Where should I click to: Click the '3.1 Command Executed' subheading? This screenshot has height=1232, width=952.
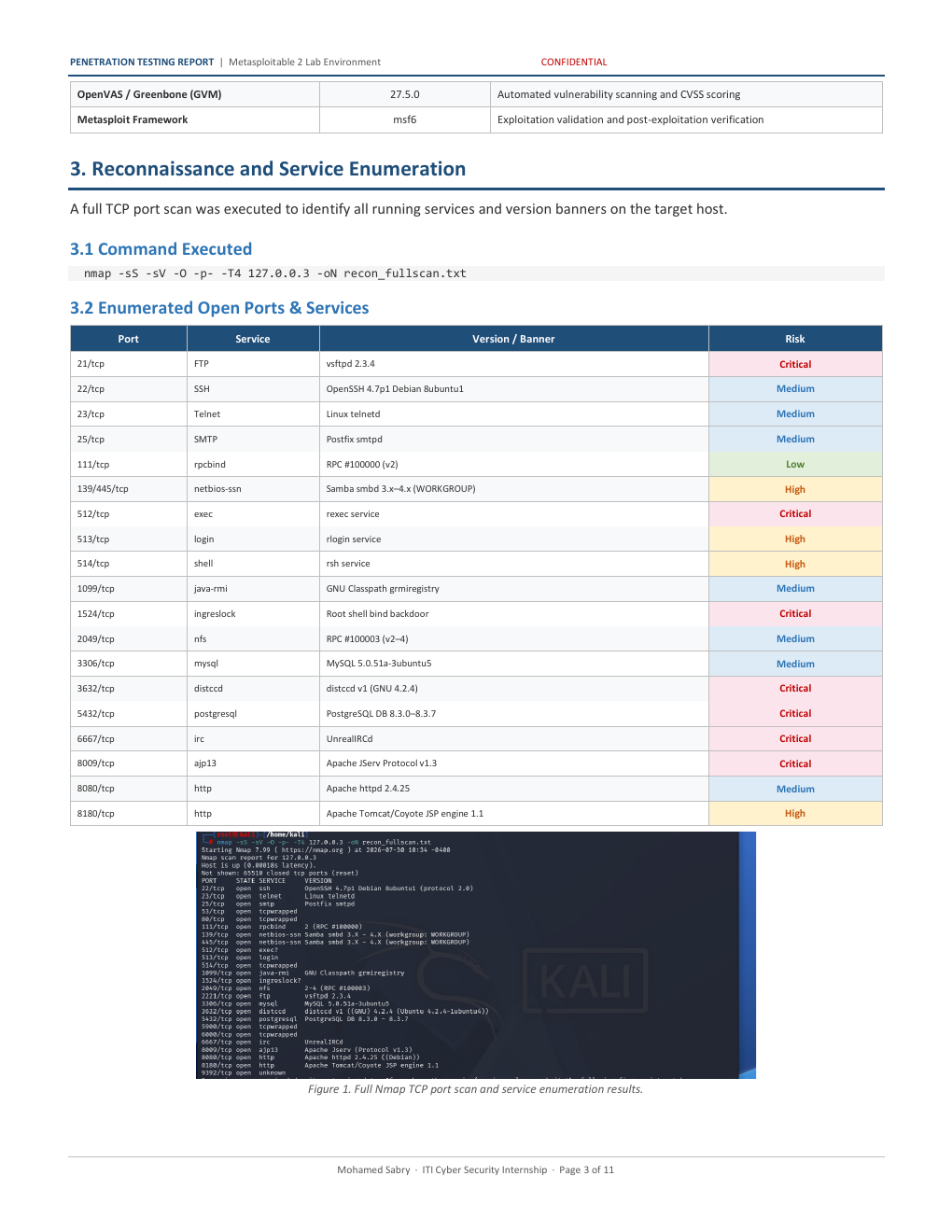click(x=161, y=249)
